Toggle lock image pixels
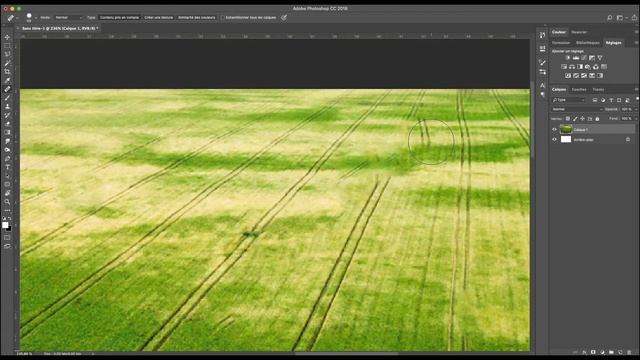The image size is (640, 360). click(x=575, y=119)
